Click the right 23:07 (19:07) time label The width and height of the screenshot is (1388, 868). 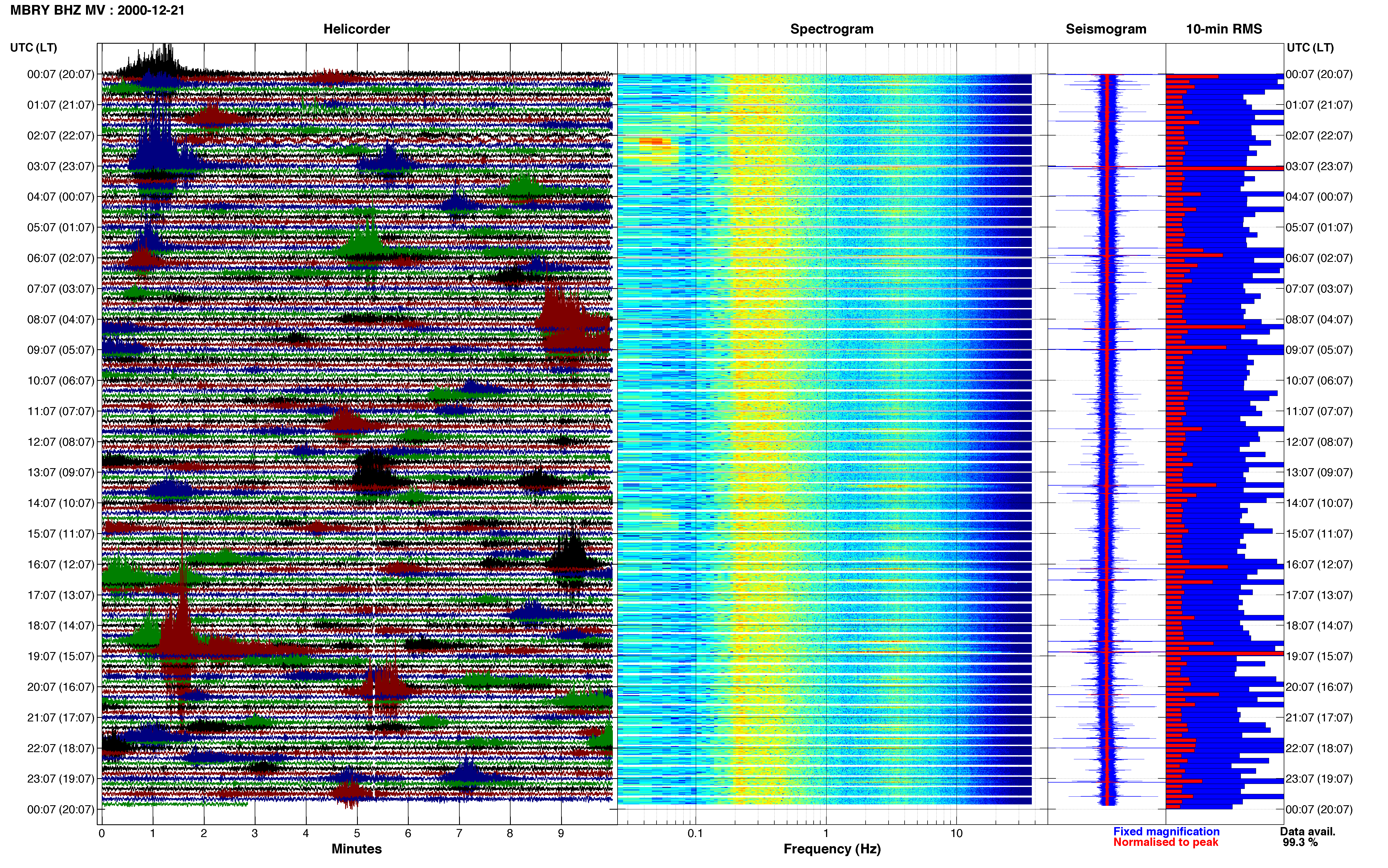1319,779
